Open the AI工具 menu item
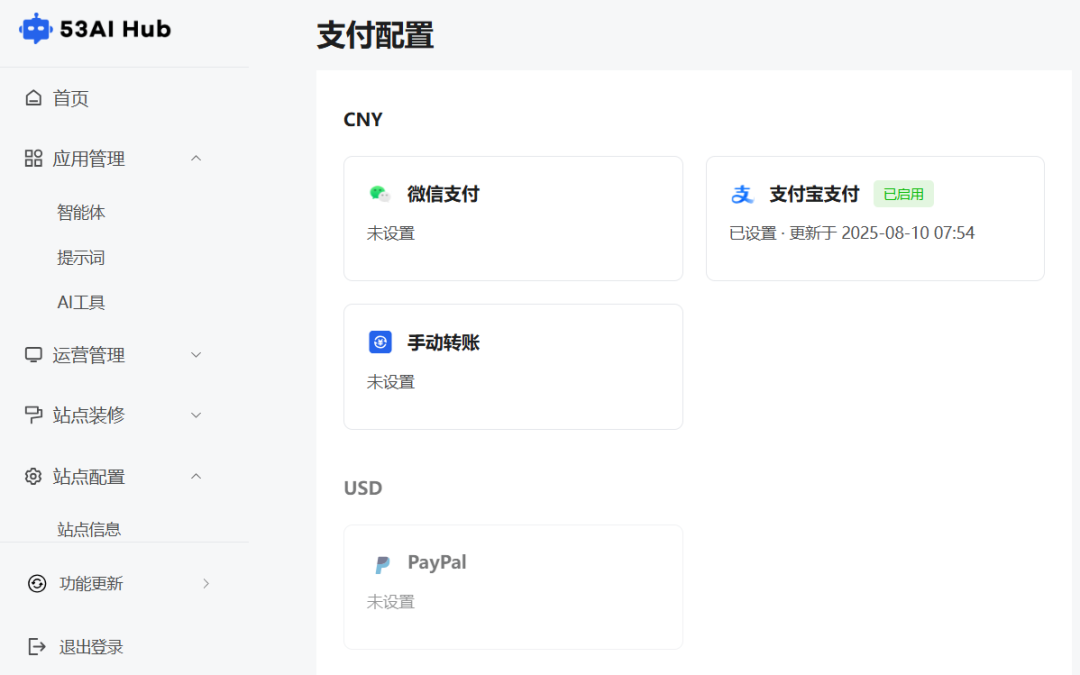Image resolution: width=1080 pixels, height=675 pixels. [x=81, y=301]
